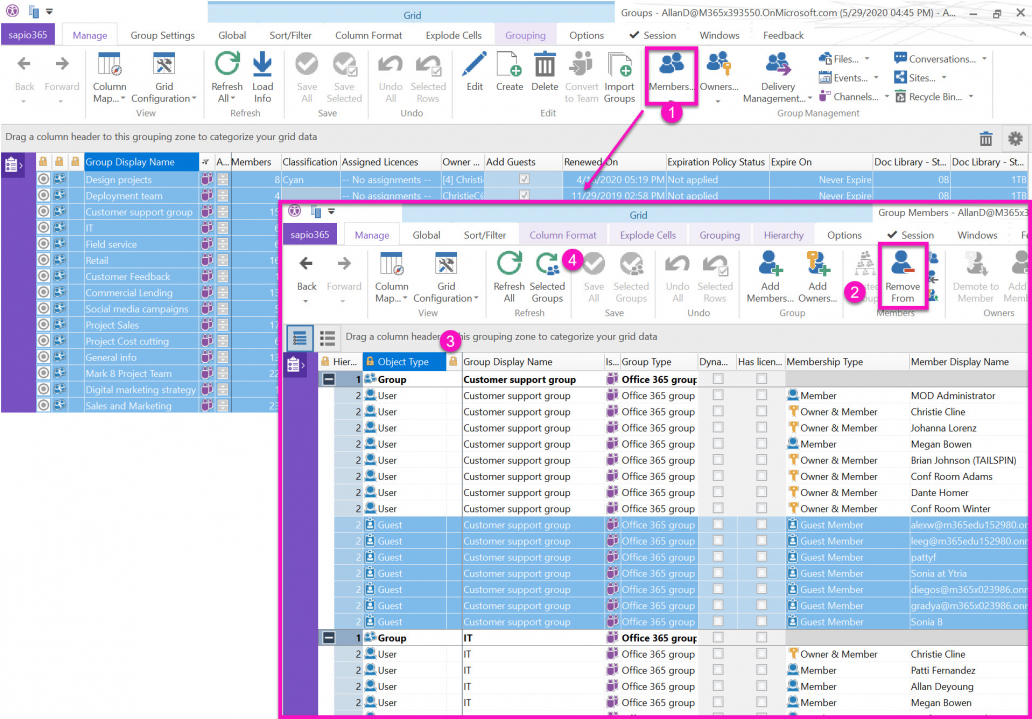Screen dimensions: 1032x719
Task: Toggle Has licence checkbox for Megan Bowen Customer support row
Action: click(x=761, y=444)
